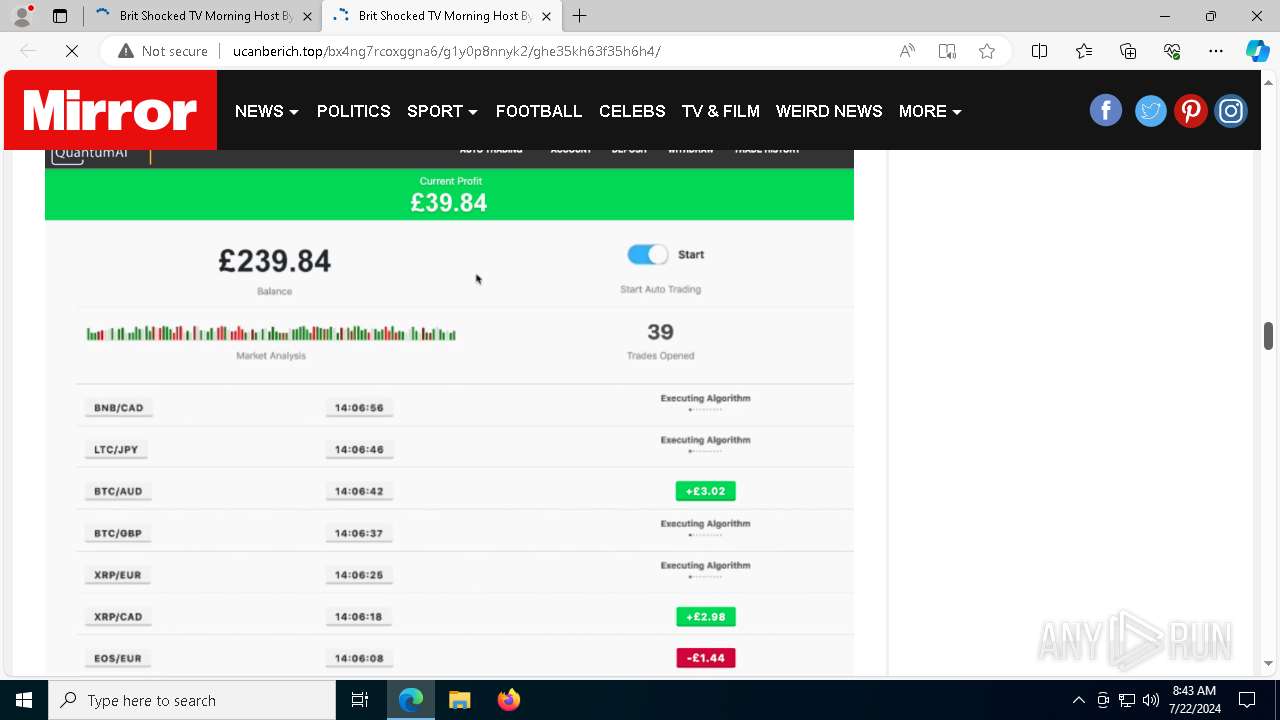Image resolution: width=1280 pixels, height=720 pixels.
Task: Open the TV & FILM section
Action: click(x=721, y=111)
